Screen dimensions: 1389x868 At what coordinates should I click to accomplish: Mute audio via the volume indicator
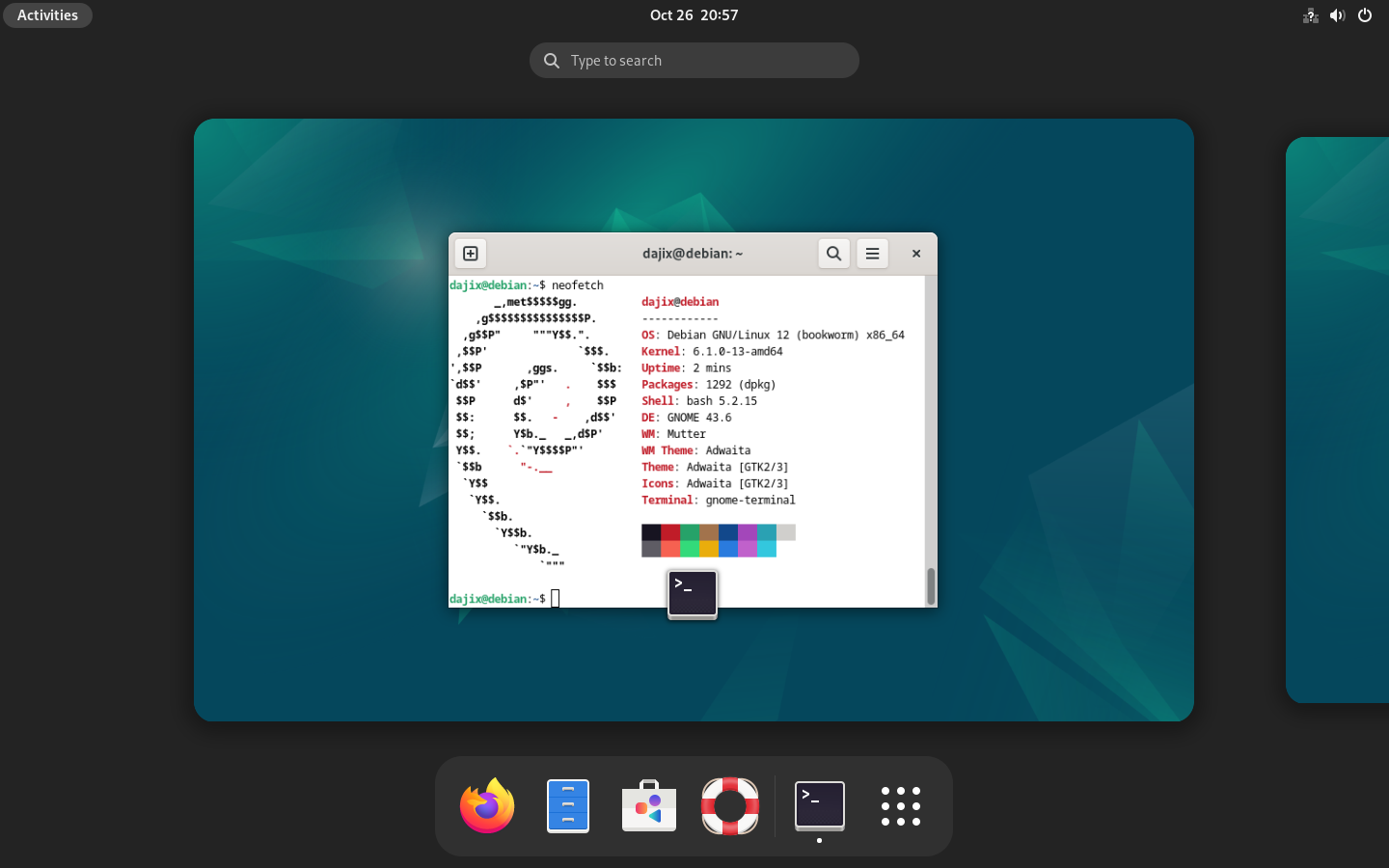pos(1337,14)
